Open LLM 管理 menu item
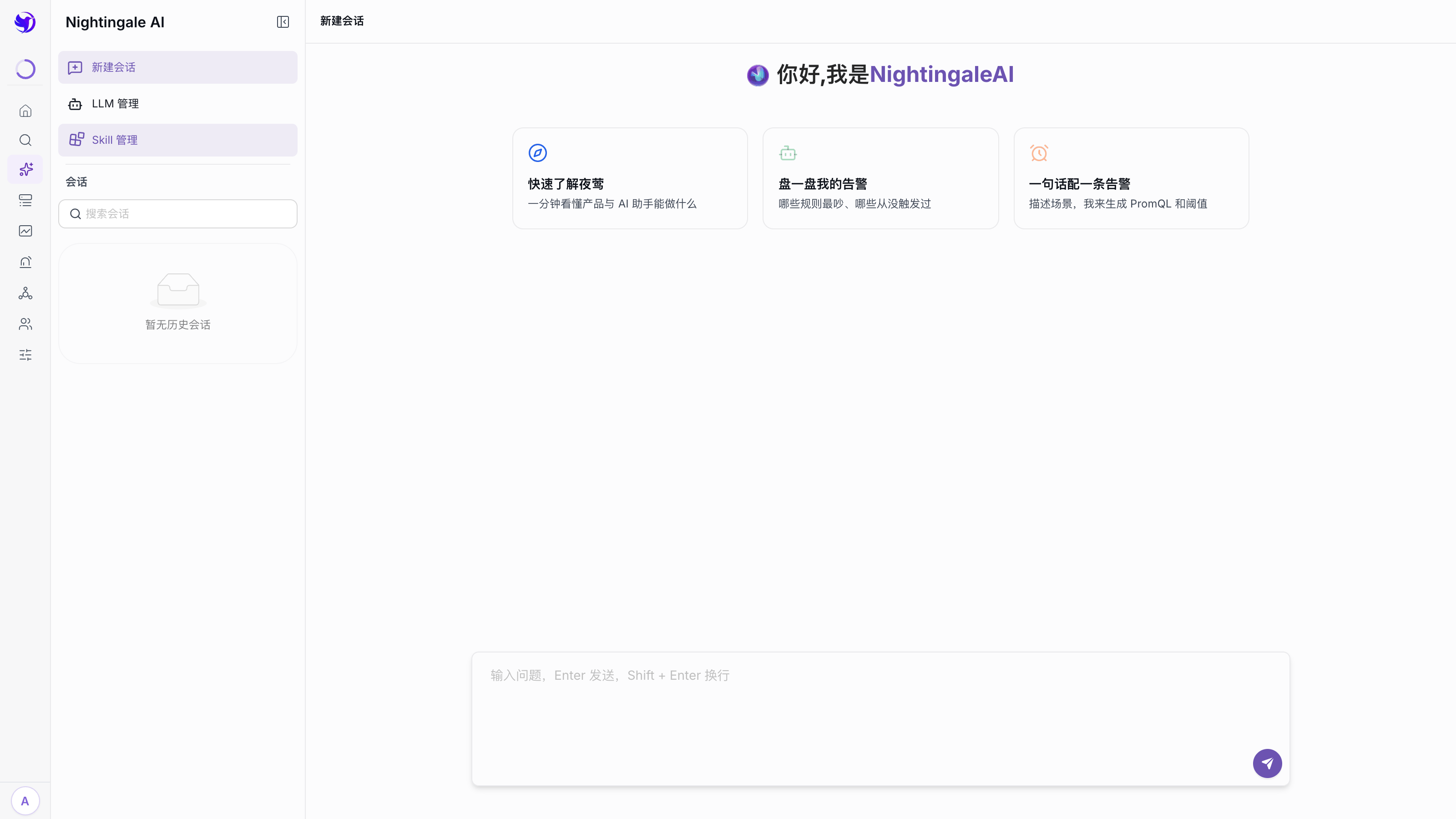This screenshot has width=1456, height=819. (x=177, y=103)
